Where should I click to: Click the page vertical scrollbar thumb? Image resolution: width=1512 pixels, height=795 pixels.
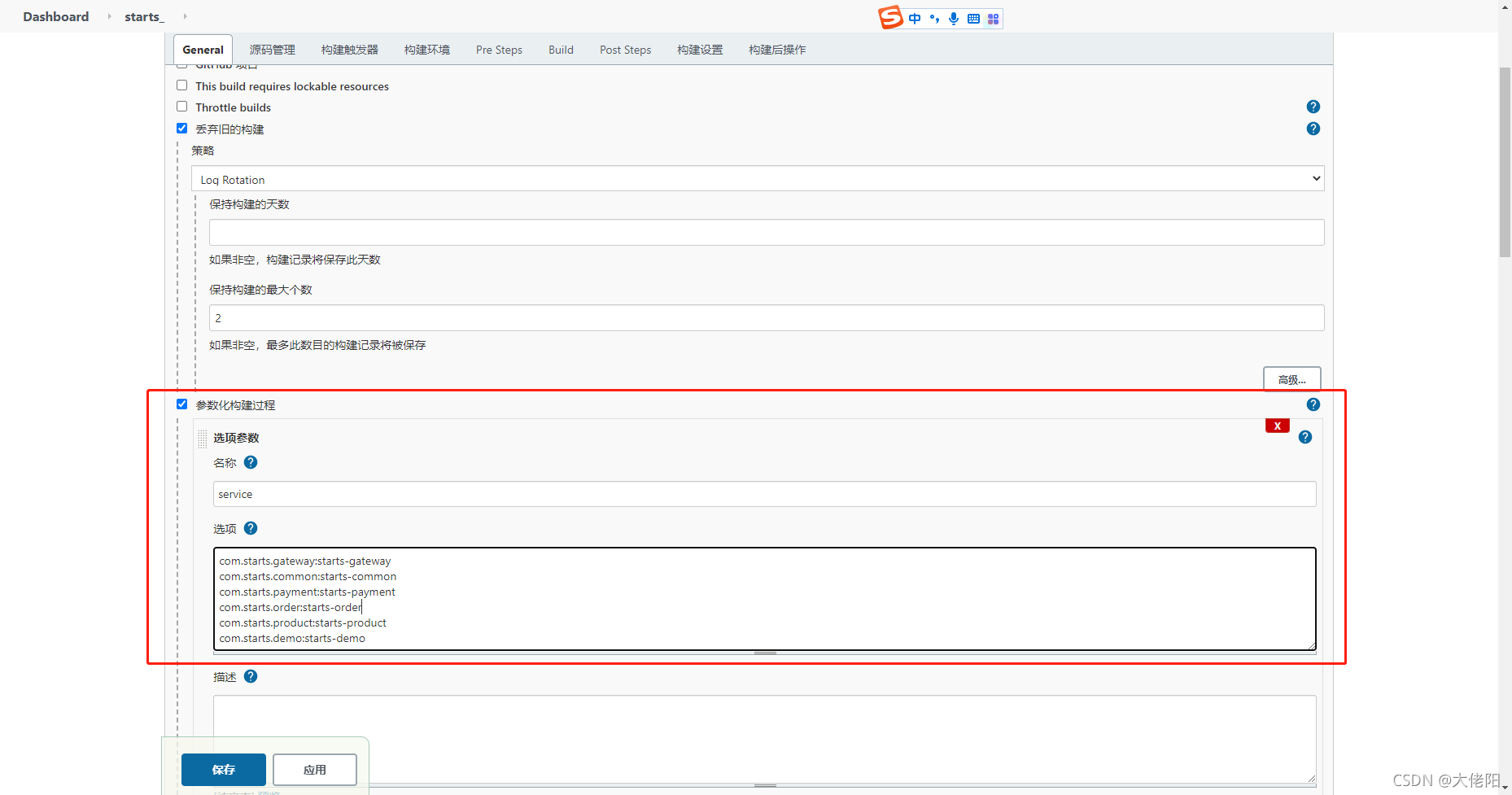pos(1505,163)
